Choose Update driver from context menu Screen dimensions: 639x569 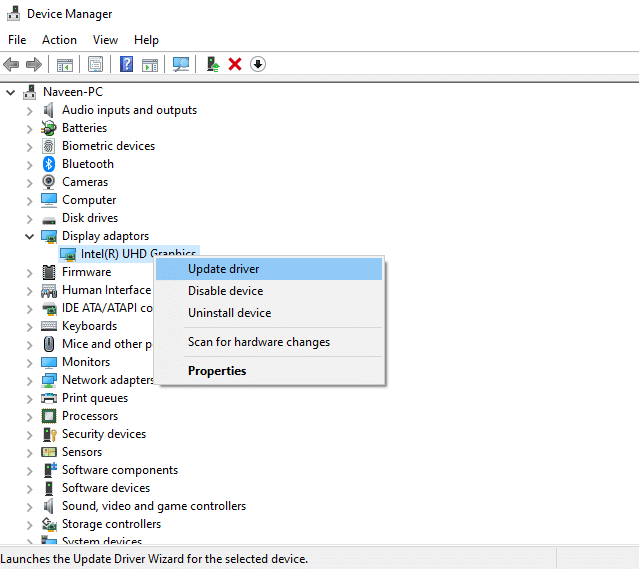[224, 269]
